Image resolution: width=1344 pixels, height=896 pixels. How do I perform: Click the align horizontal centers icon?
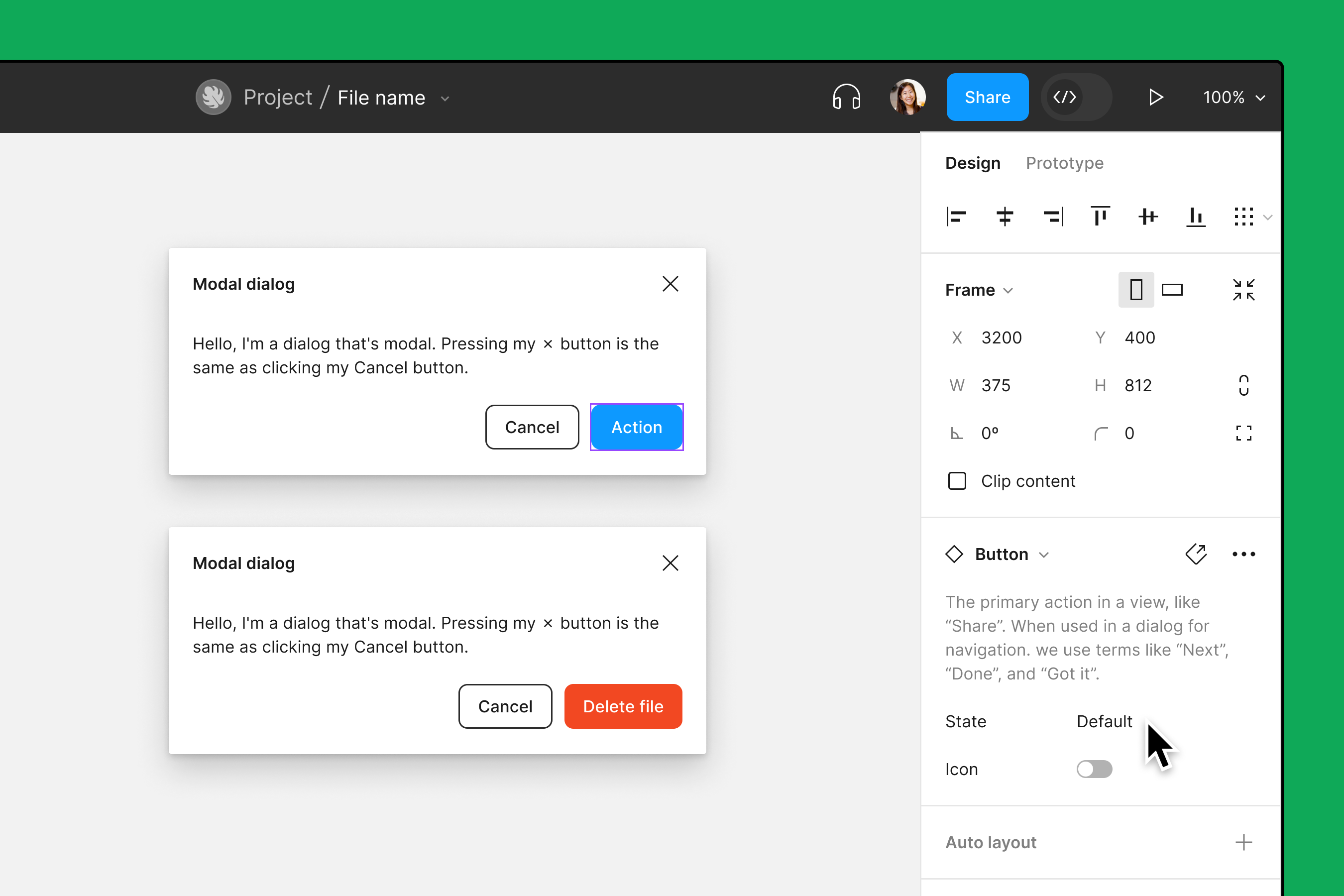pyautogui.click(x=1005, y=216)
